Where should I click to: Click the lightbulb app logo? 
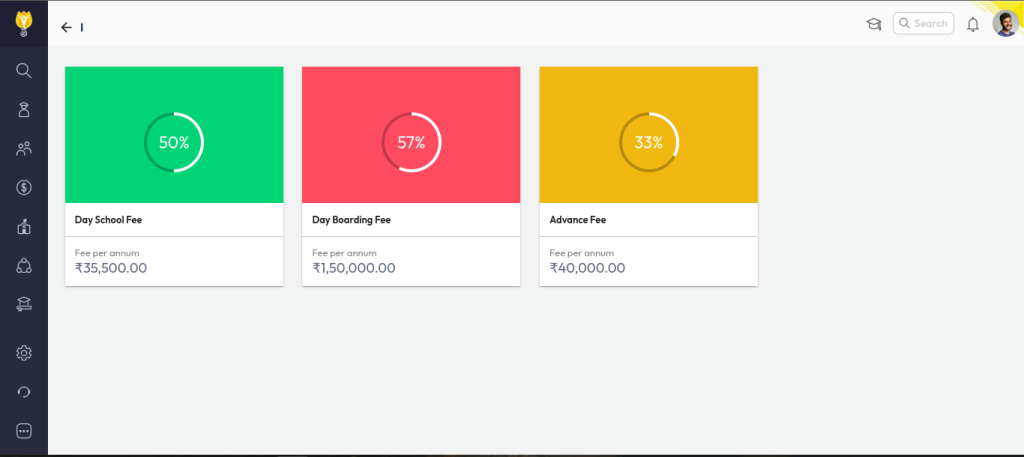(x=24, y=23)
